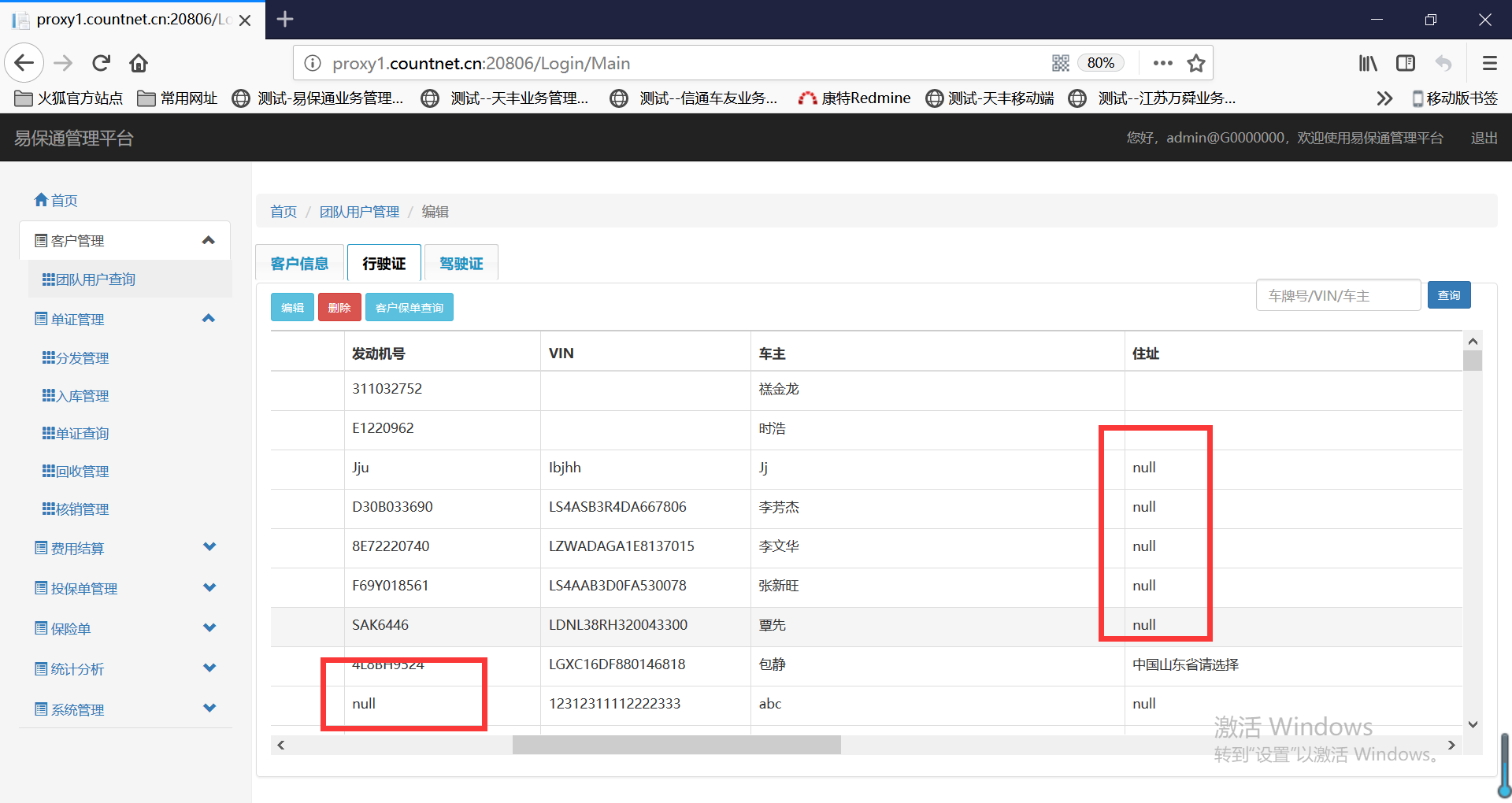Open the library bookshelf icon
This screenshot has width=1512, height=803.
pos(1368,63)
